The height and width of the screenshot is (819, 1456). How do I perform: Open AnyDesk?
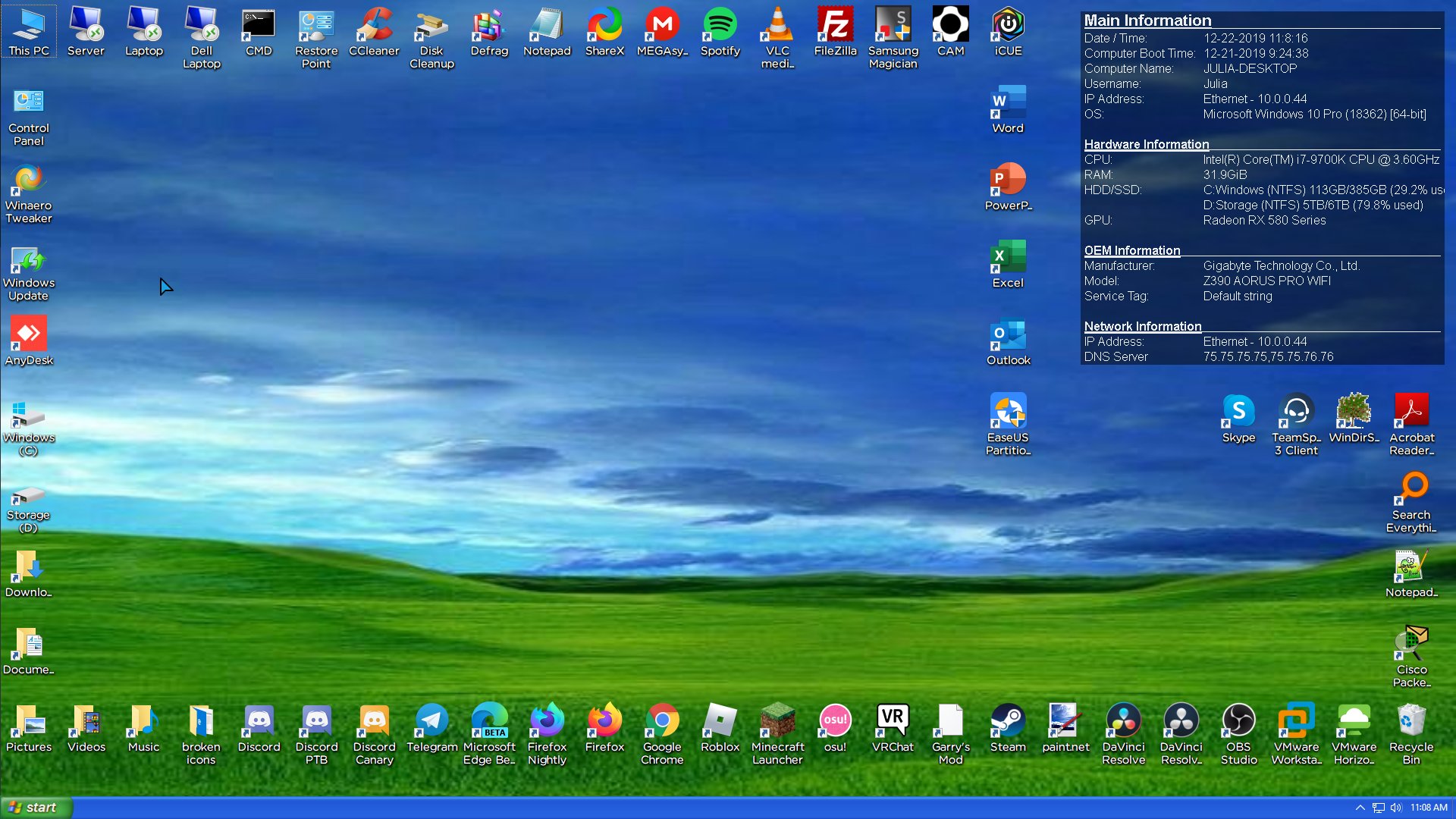click(29, 334)
